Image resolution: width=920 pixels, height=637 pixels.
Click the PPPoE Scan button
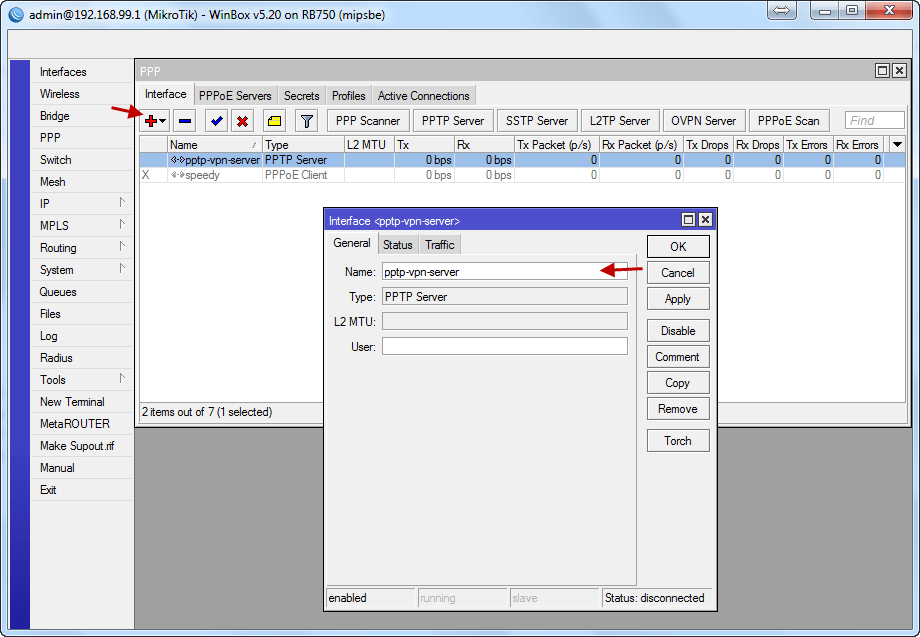point(789,121)
